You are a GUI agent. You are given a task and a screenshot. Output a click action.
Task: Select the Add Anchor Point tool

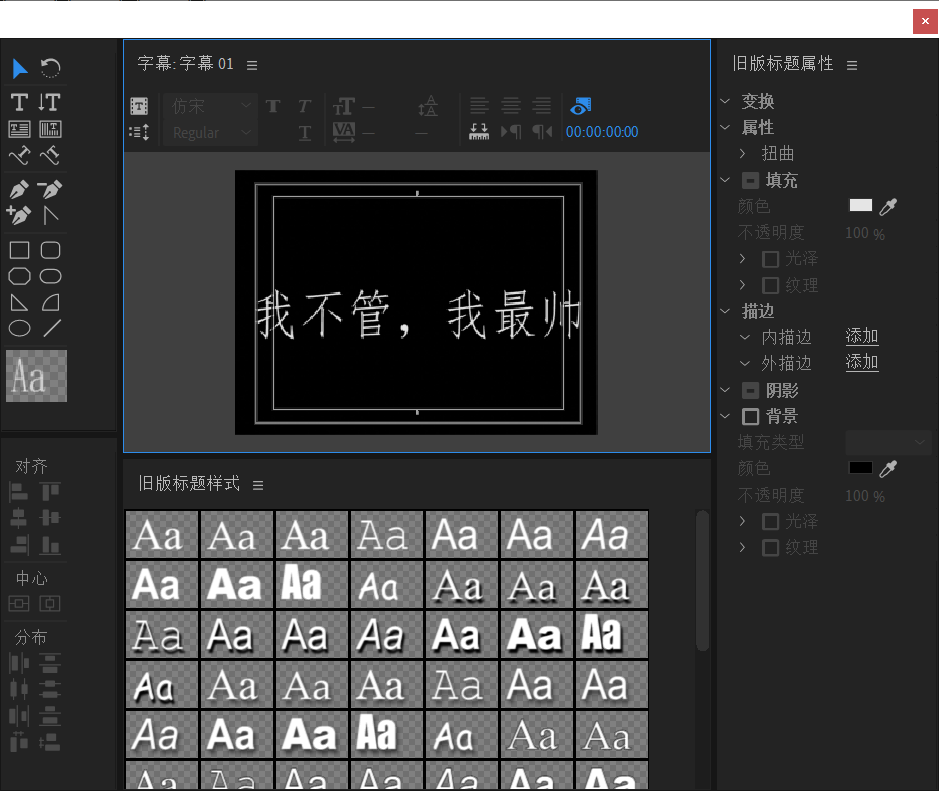19,214
